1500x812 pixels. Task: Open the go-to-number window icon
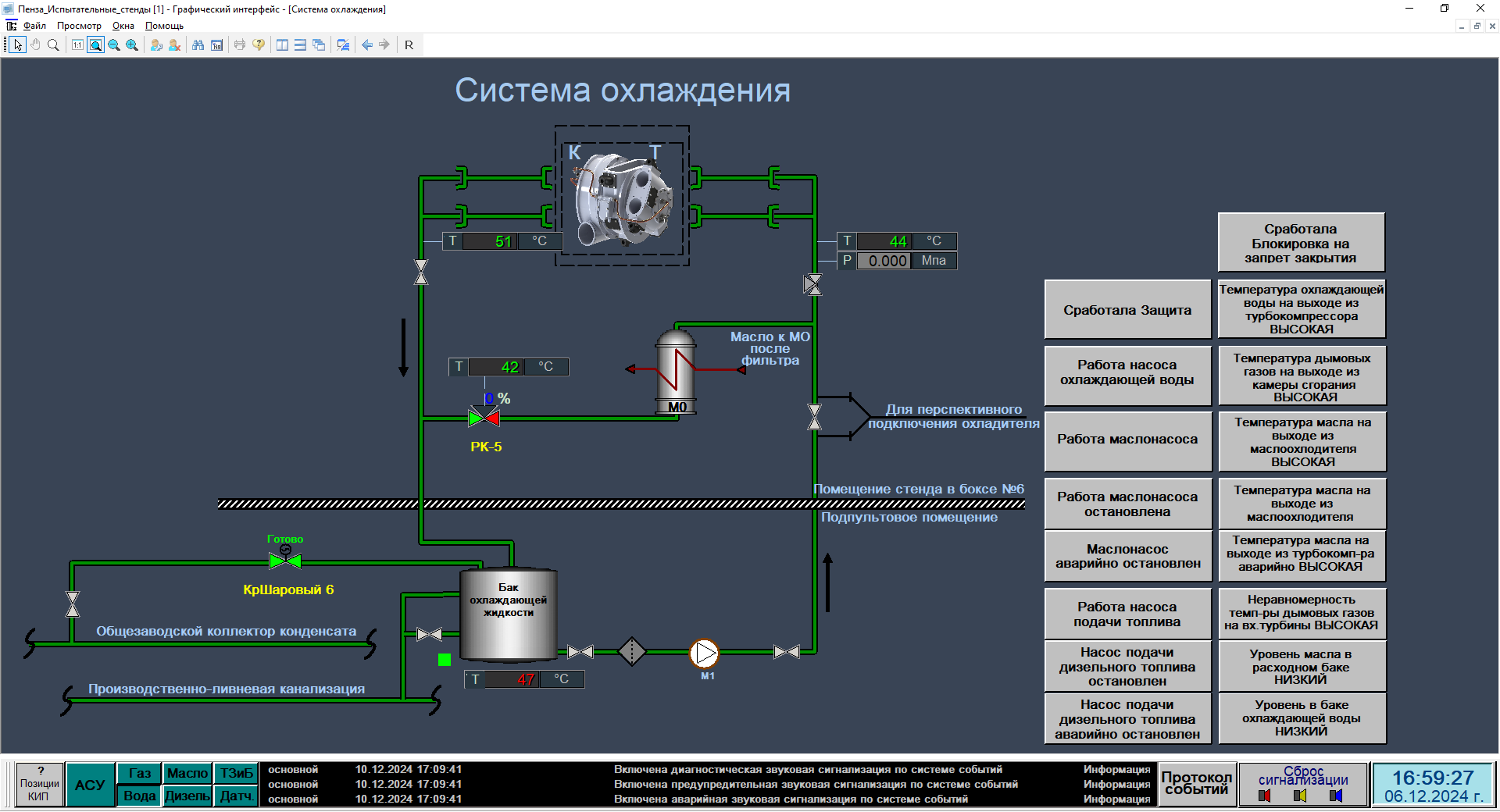click(216, 45)
